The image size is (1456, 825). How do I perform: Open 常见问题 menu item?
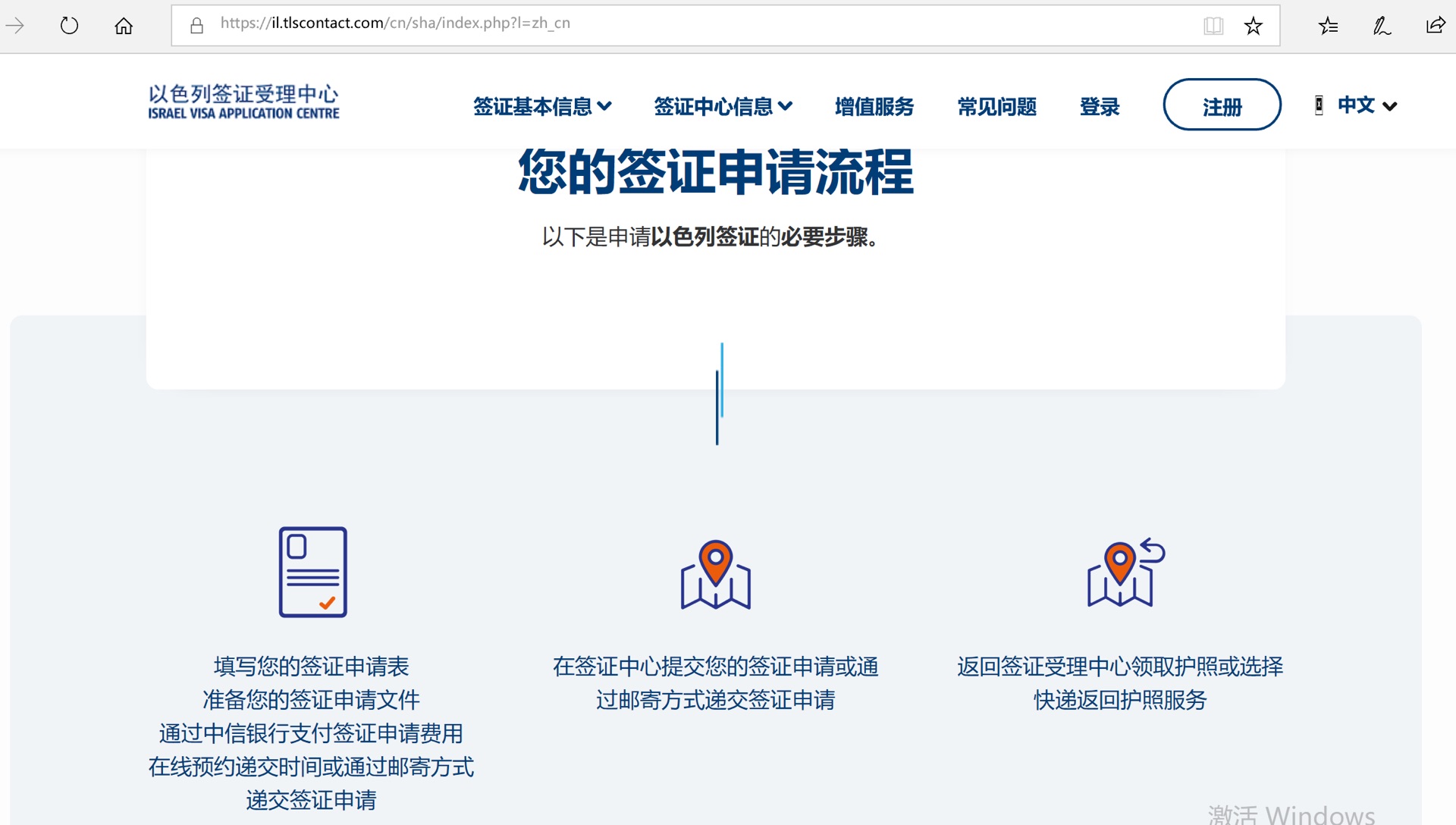996,106
